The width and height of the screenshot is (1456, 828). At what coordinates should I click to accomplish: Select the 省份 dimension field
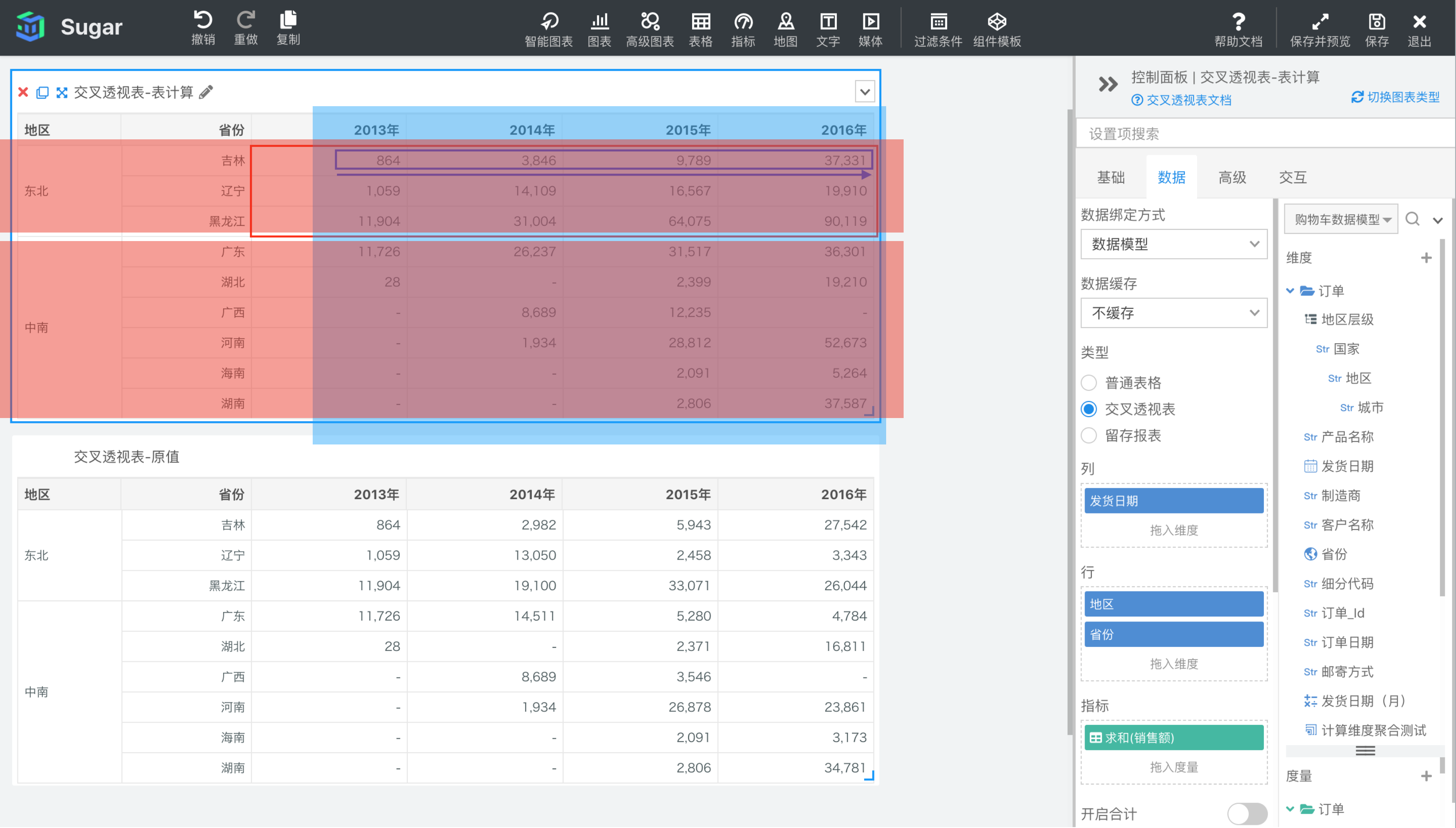coord(1326,554)
